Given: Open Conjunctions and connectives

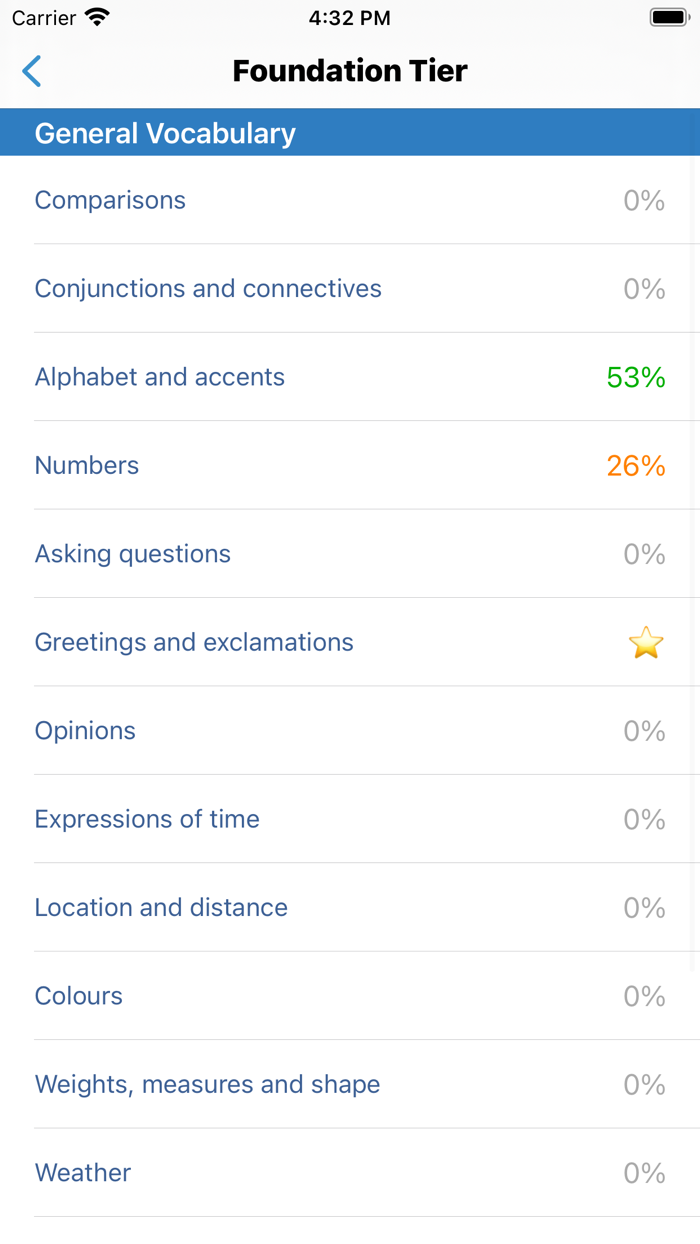Looking at the screenshot, I should [x=208, y=288].
